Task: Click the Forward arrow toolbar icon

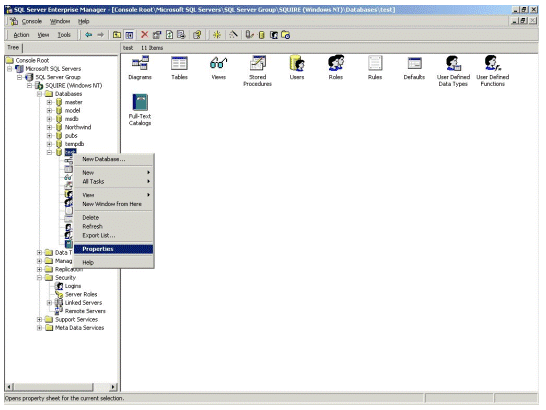Action: point(101,35)
